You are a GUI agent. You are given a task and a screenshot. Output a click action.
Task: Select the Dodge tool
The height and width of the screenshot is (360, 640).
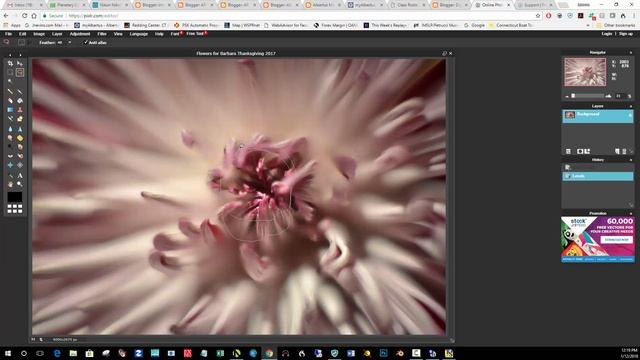[10, 147]
